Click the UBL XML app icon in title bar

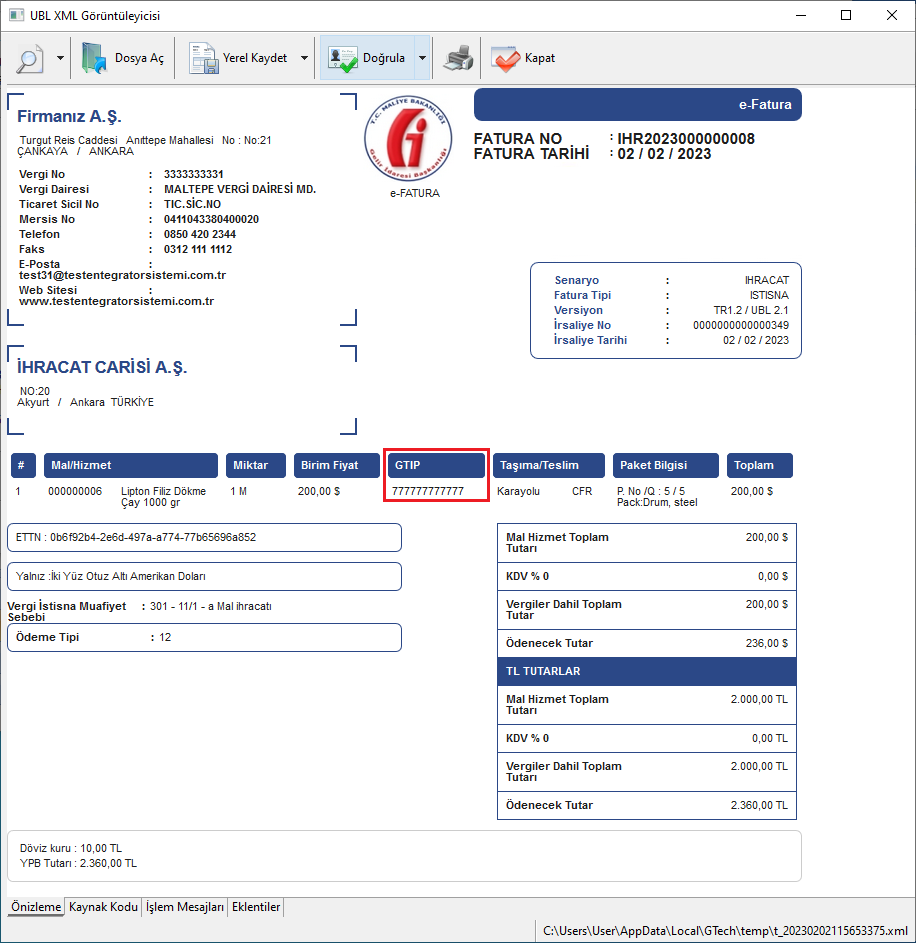[16, 16]
